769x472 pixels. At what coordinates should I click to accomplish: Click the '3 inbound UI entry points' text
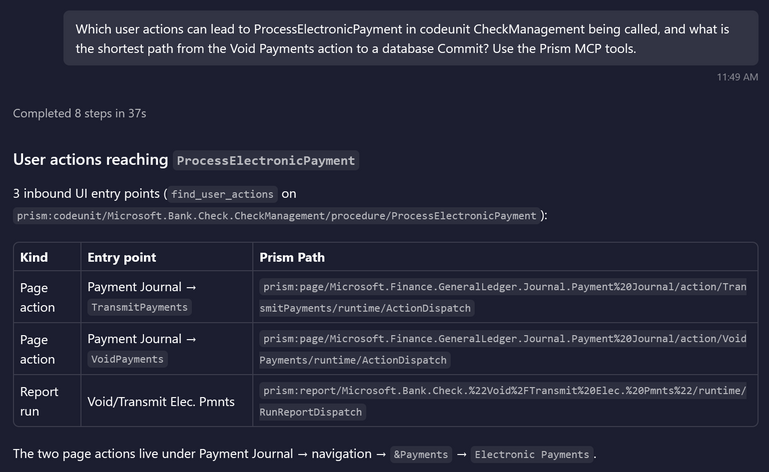(x=87, y=194)
